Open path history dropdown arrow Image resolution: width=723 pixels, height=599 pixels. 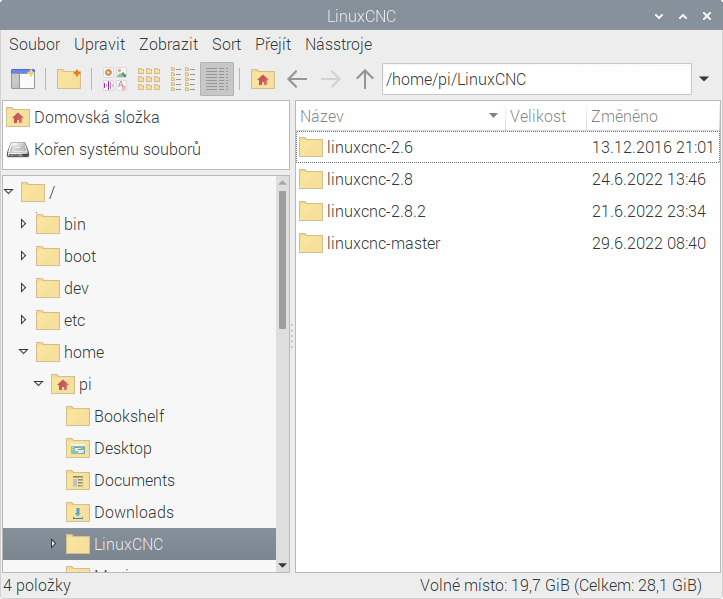pos(704,79)
